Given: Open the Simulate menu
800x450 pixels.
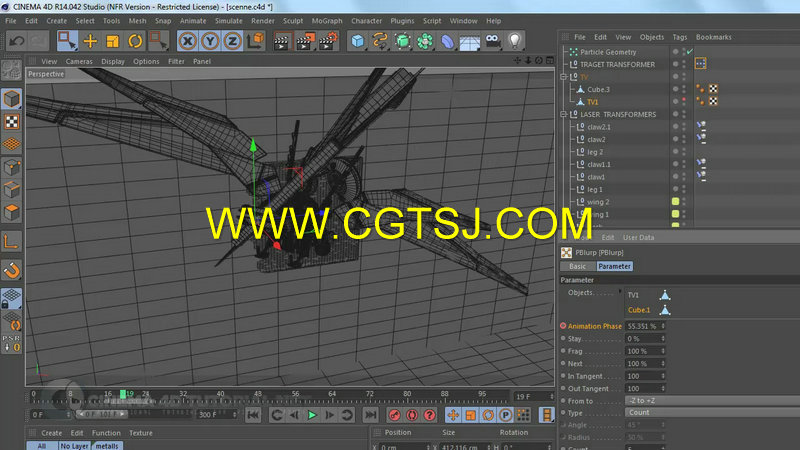Looking at the screenshot, I should [229, 21].
